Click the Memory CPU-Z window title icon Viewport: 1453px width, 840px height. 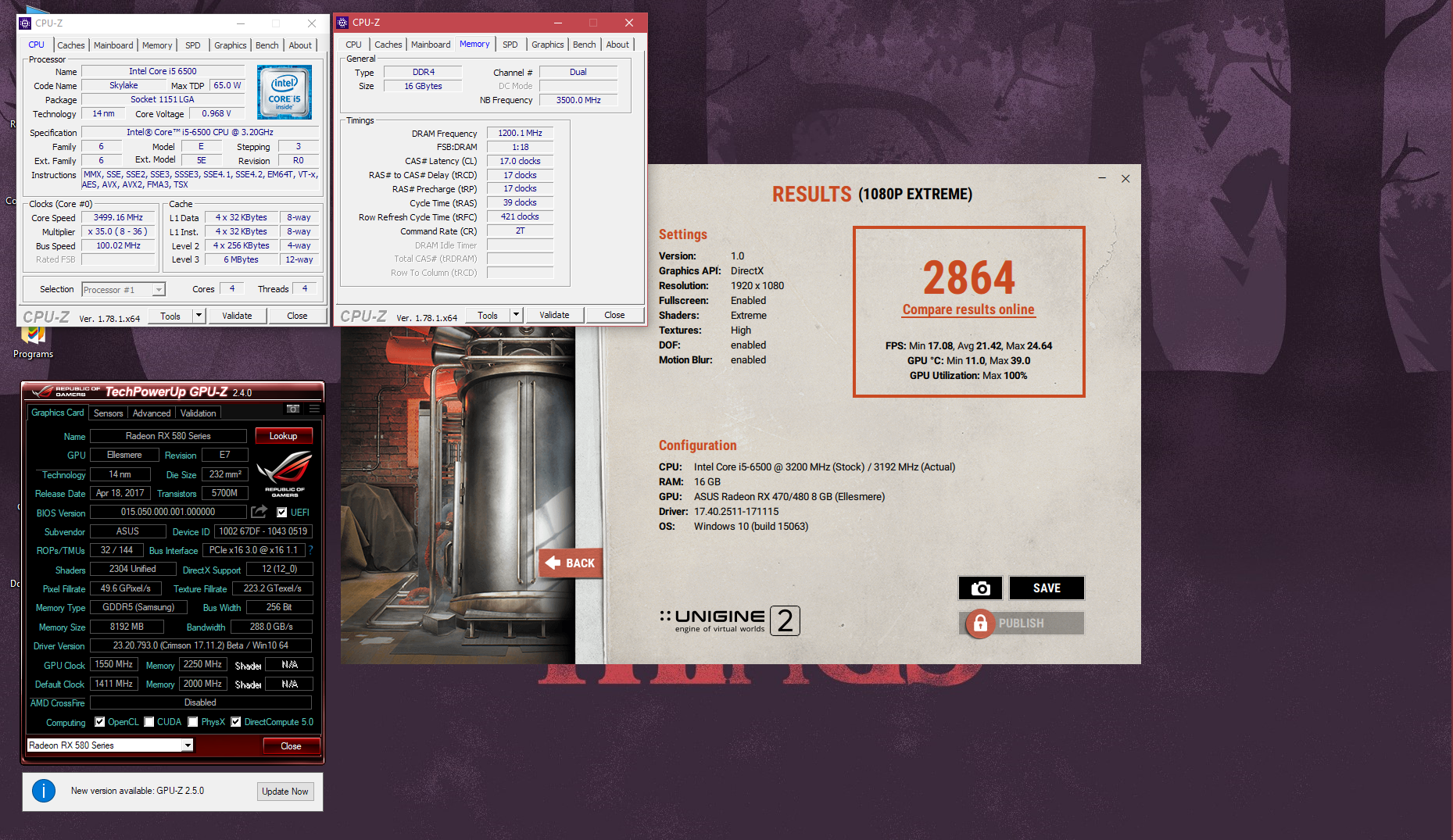(342, 23)
